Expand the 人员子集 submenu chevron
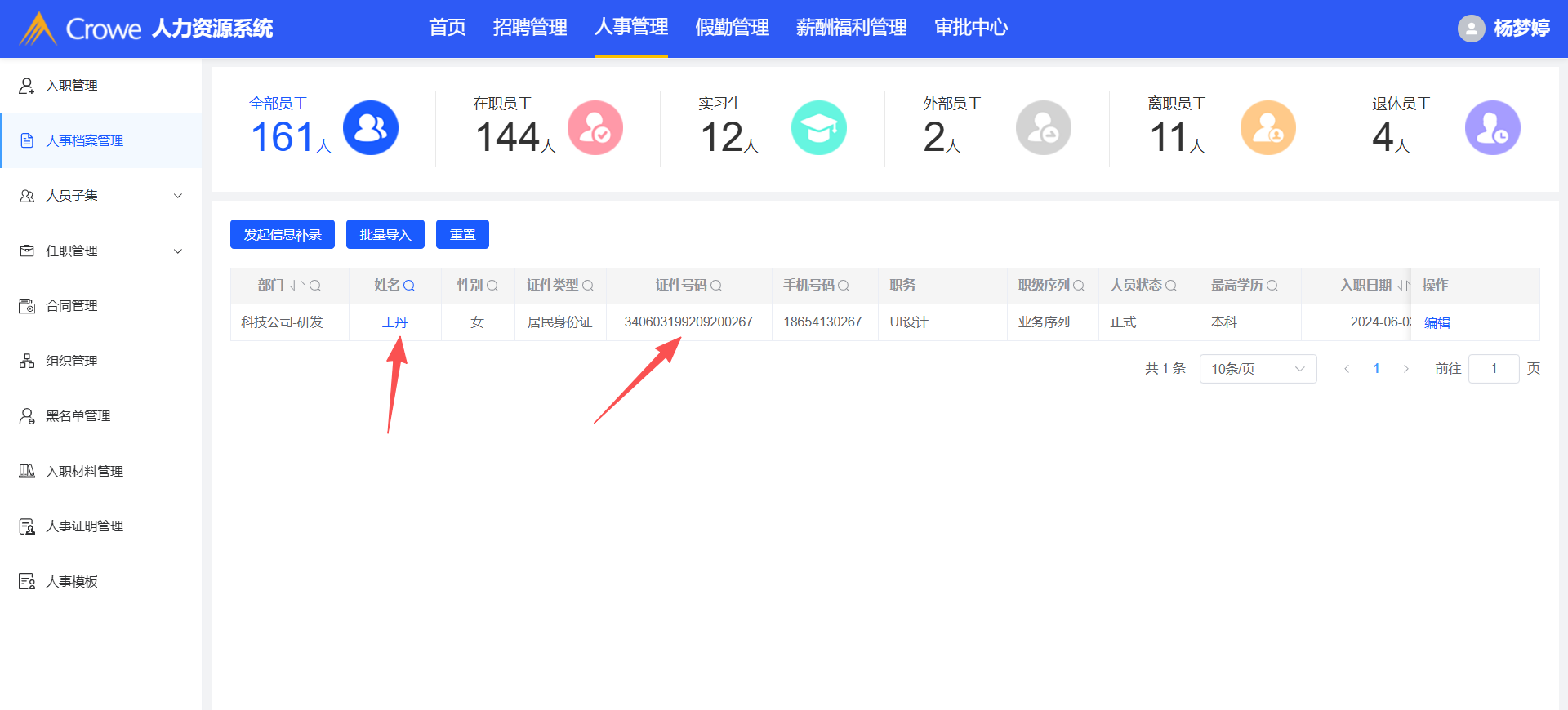 tap(178, 196)
